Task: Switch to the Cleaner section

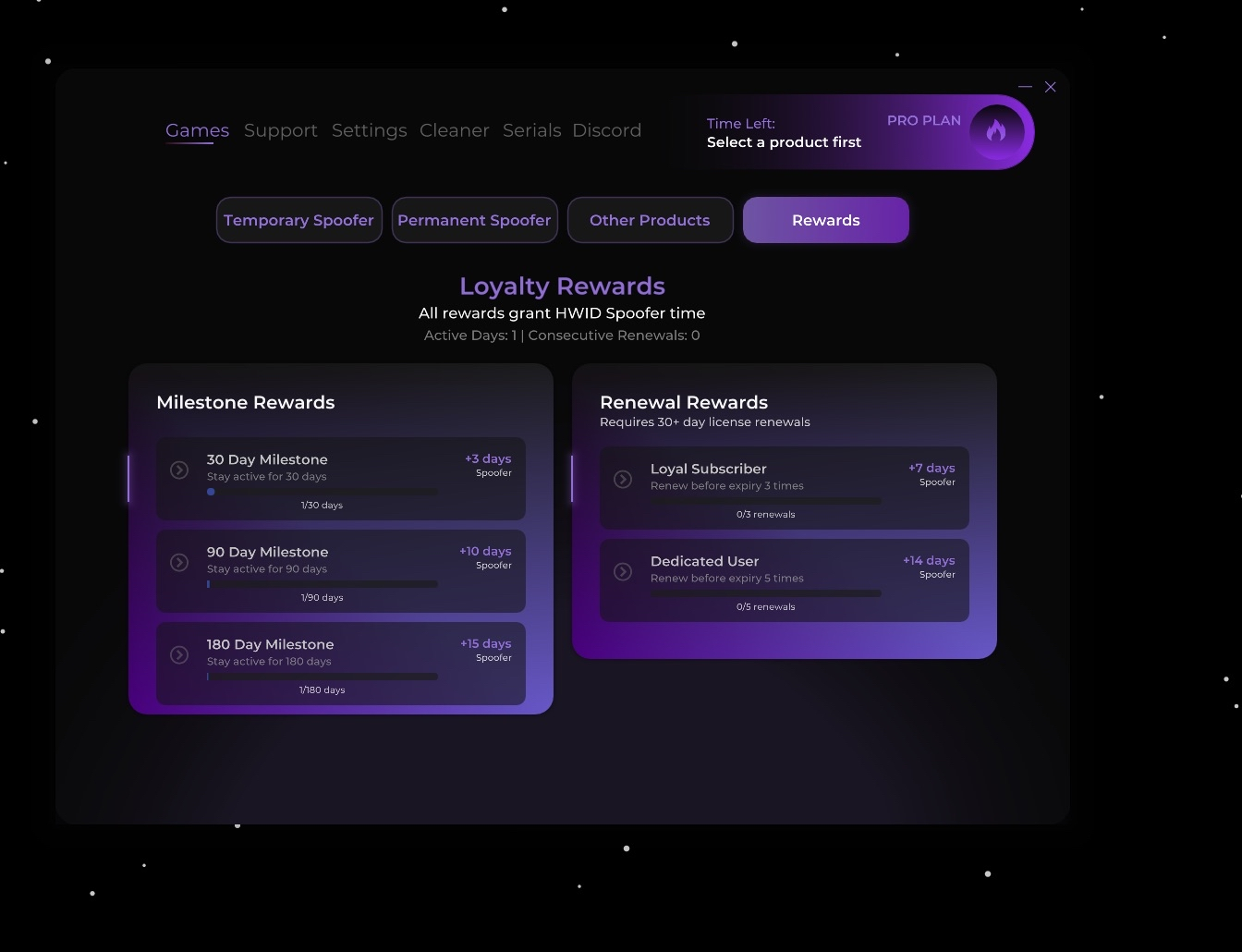Action: (x=454, y=130)
